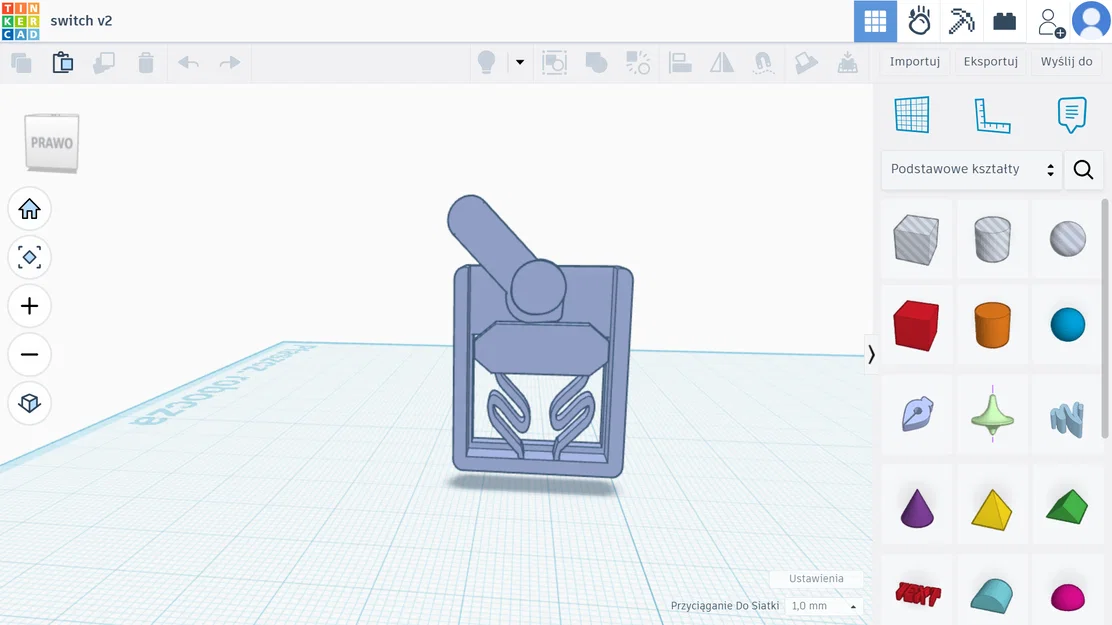The height and width of the screenshot is (625, 1112).
Task: Select the Workplane tool icon
Action: [x=912, y=114]
